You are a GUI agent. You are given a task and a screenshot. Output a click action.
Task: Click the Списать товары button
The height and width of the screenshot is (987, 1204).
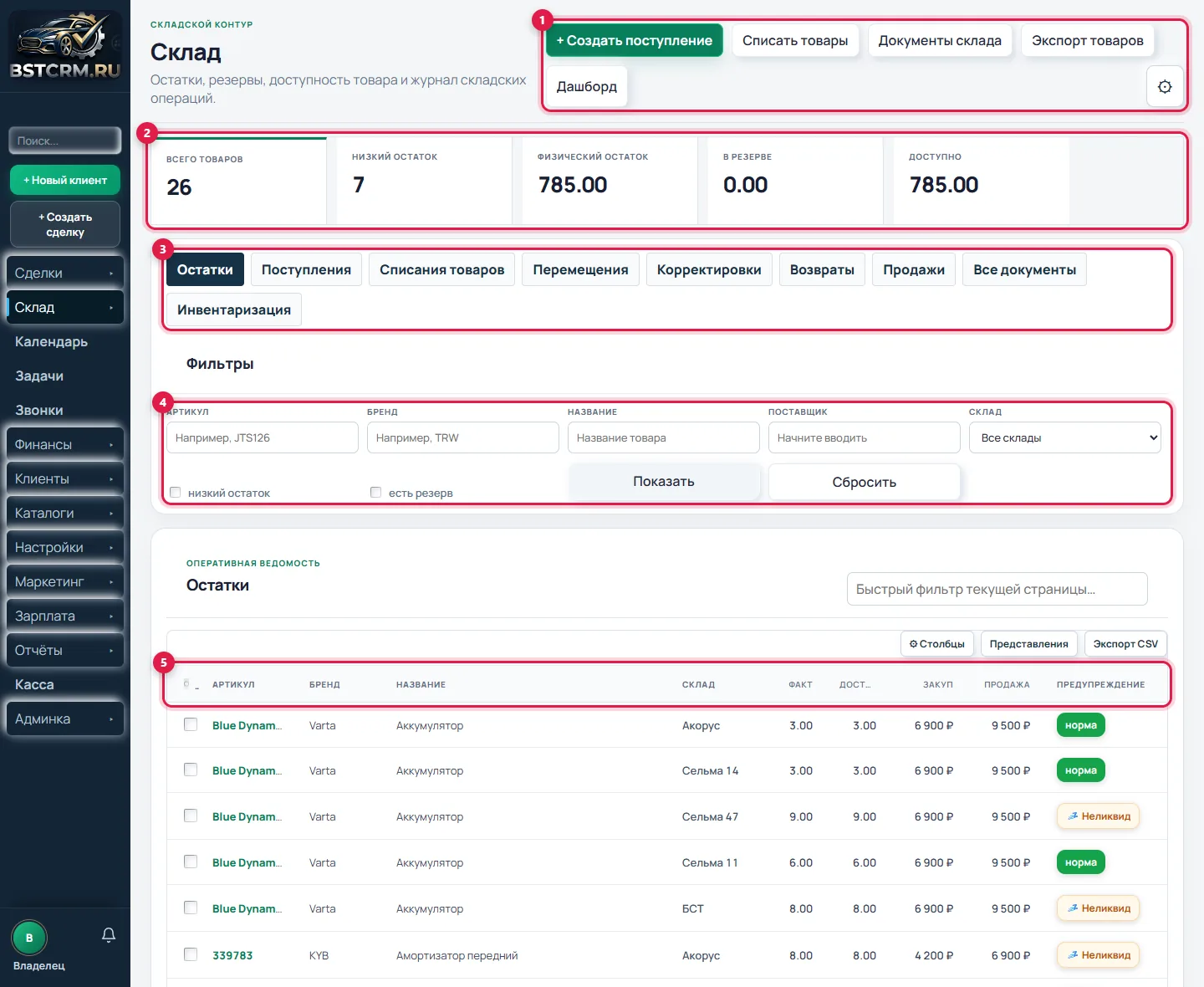795,40
